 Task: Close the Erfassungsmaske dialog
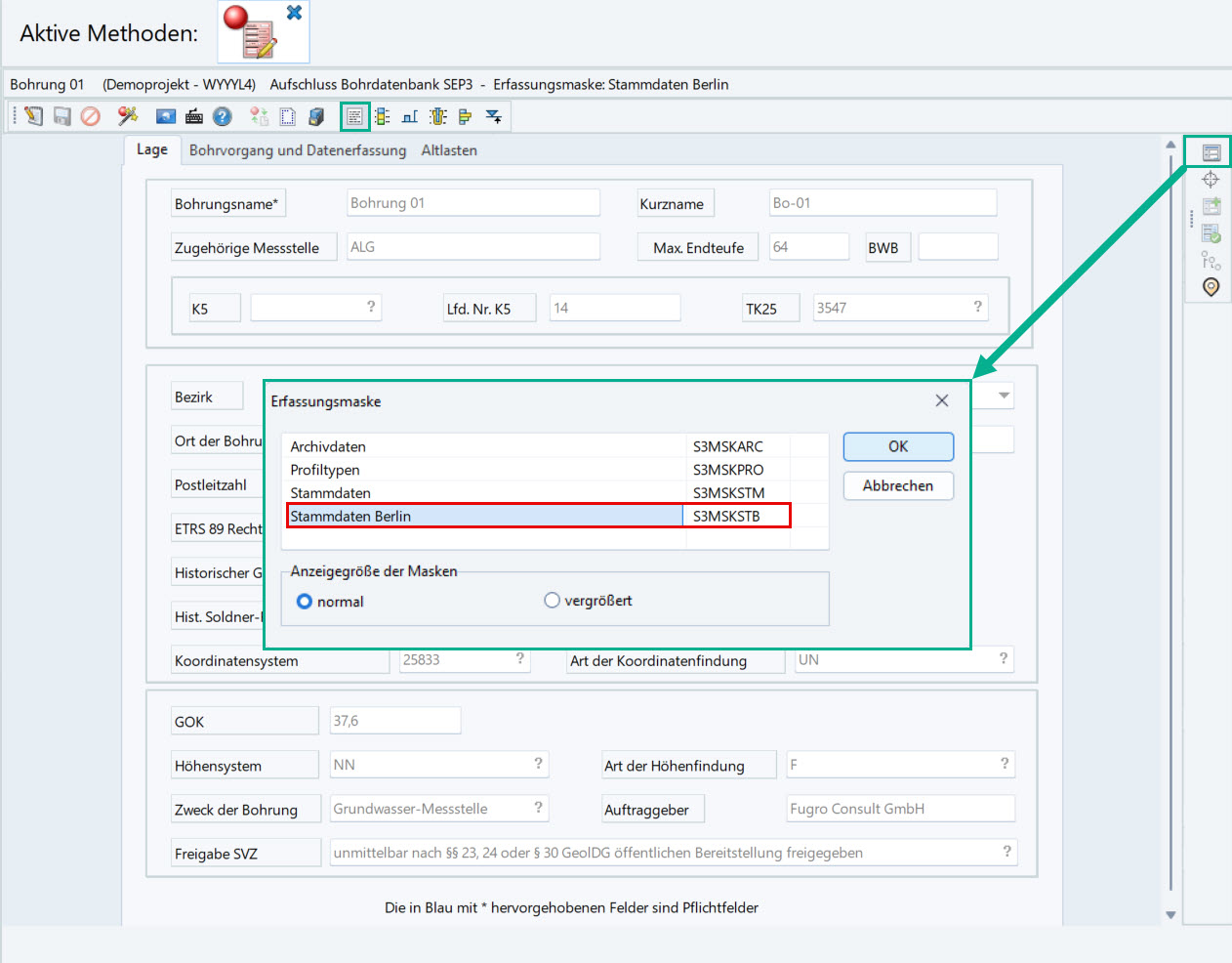pos(942,400)
